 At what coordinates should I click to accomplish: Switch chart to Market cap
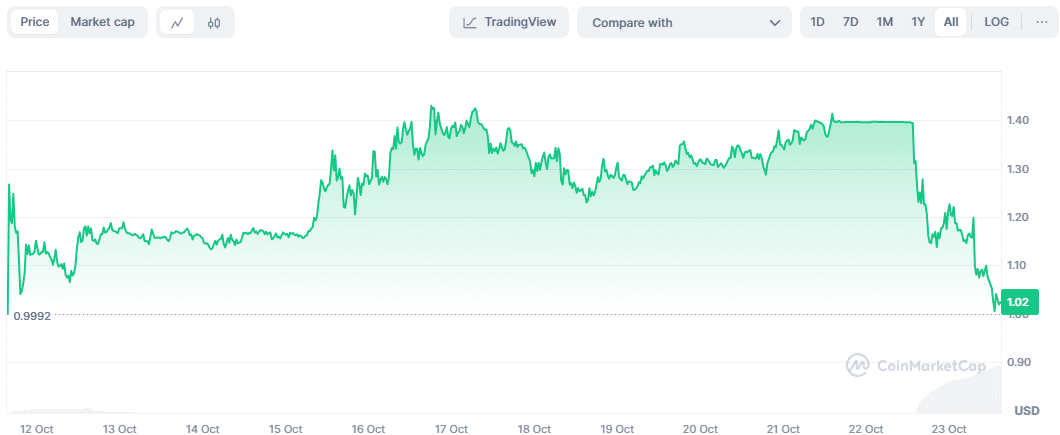(102, 22)
